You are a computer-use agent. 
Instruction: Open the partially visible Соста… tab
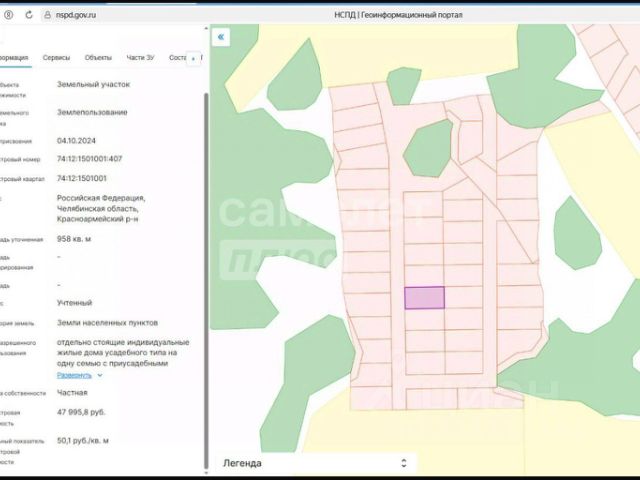[x=177, y=58]
